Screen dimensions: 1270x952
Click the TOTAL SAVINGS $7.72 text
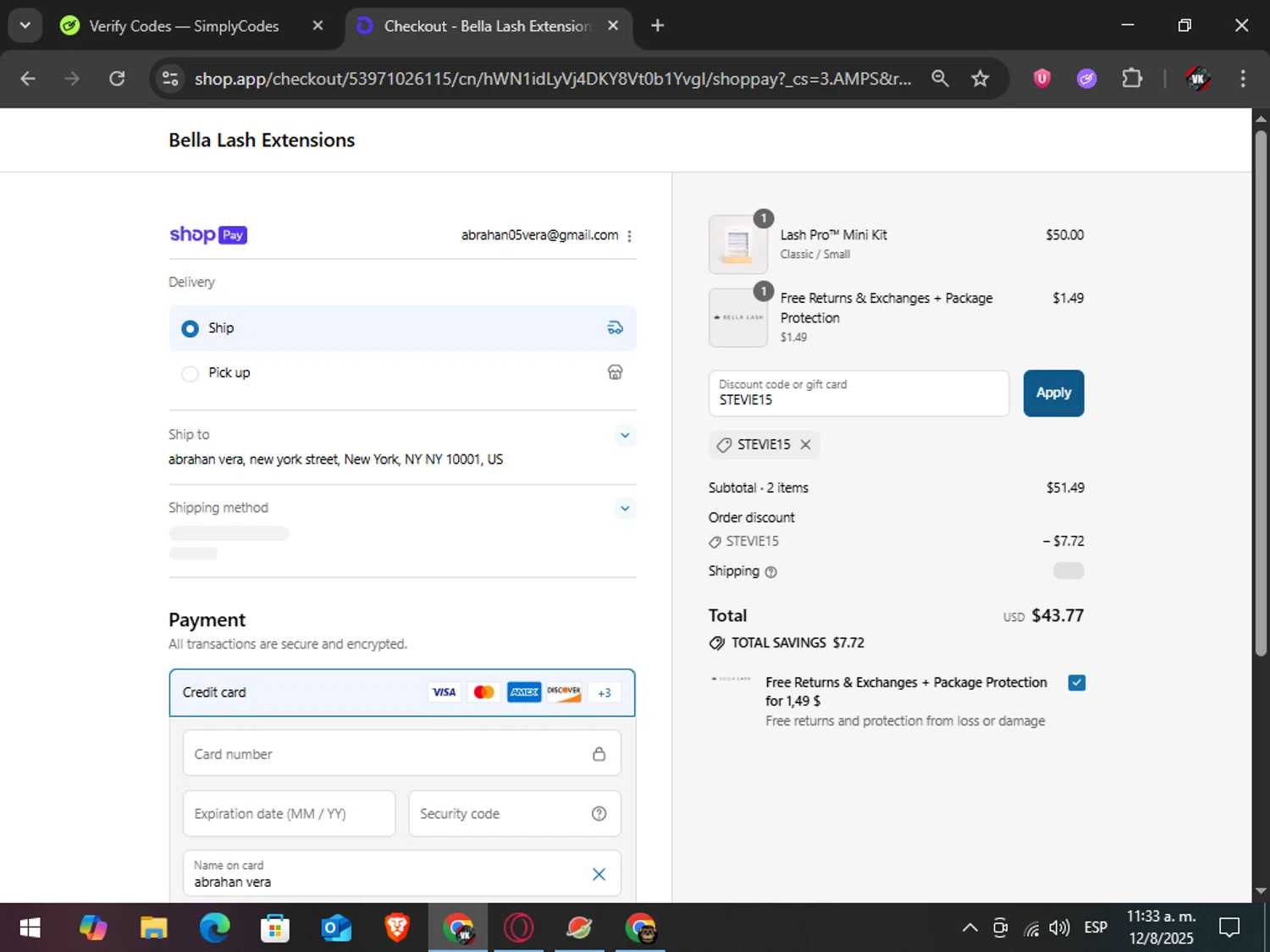pos(798,643)
